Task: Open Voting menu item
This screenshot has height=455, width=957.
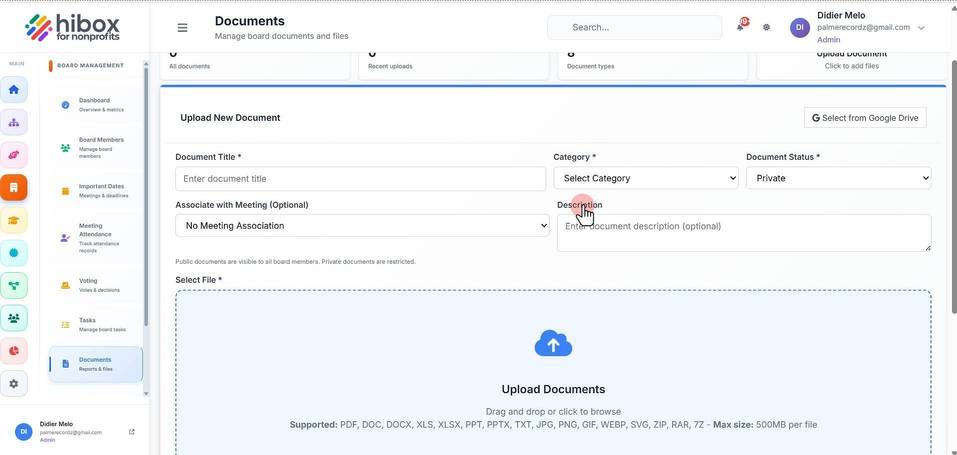Action: tap(95, 285)
